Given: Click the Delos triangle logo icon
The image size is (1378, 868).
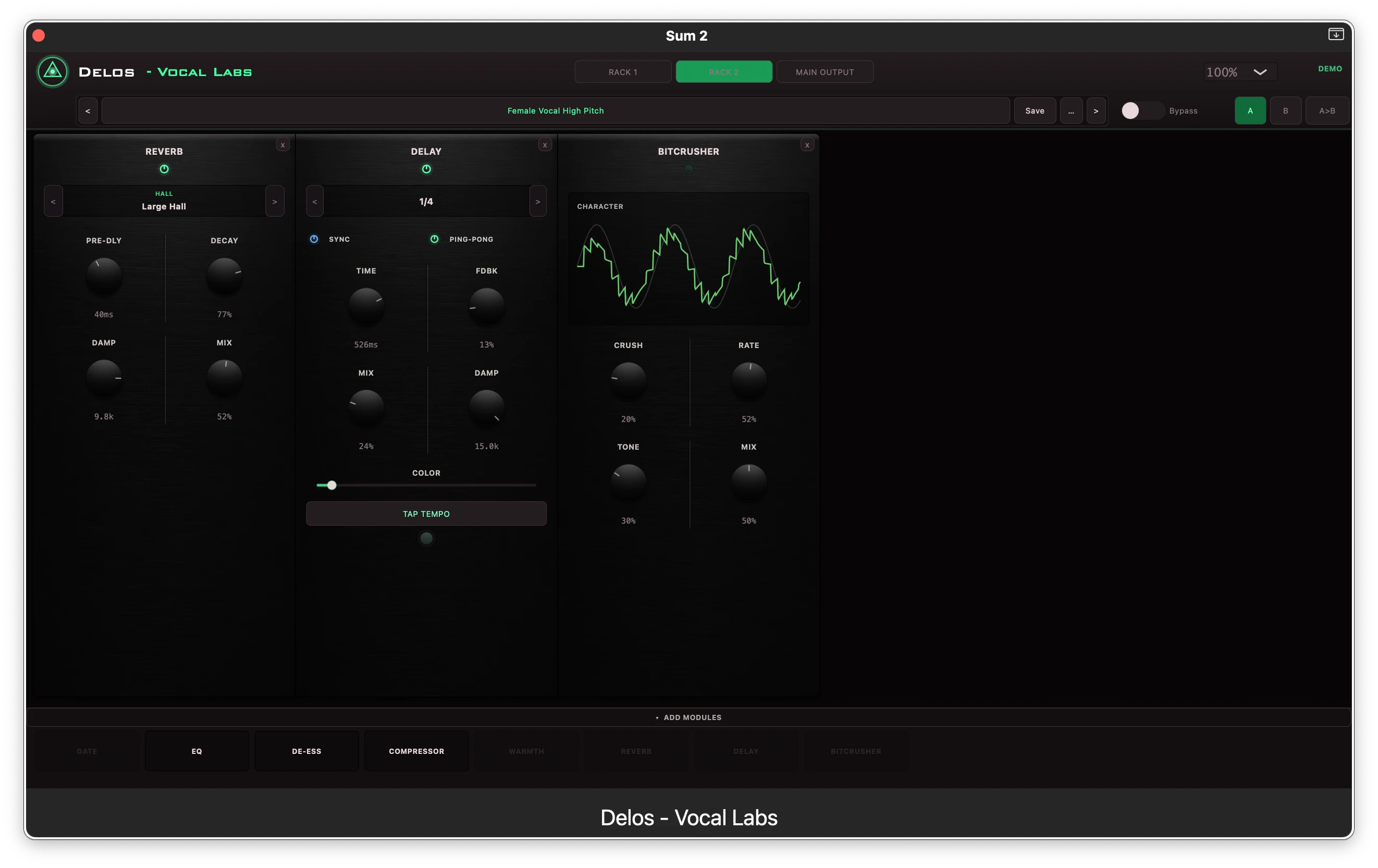Looking at the screenshot, I should point(53,71).
